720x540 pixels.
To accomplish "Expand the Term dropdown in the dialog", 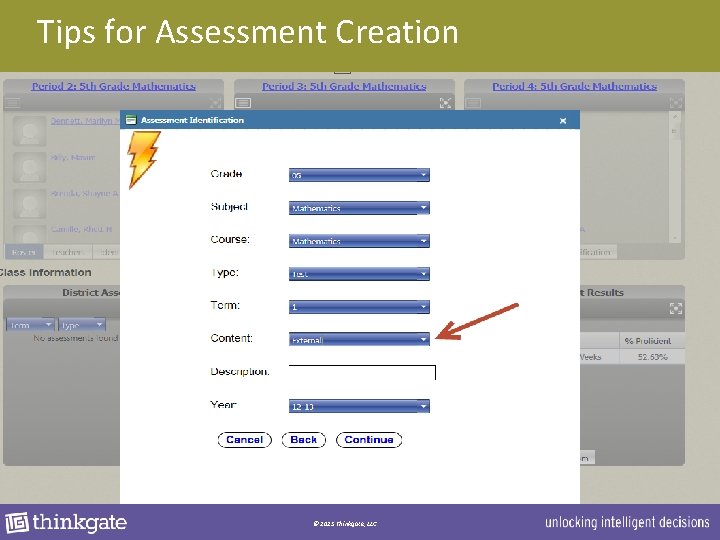I will pos(359,307).
